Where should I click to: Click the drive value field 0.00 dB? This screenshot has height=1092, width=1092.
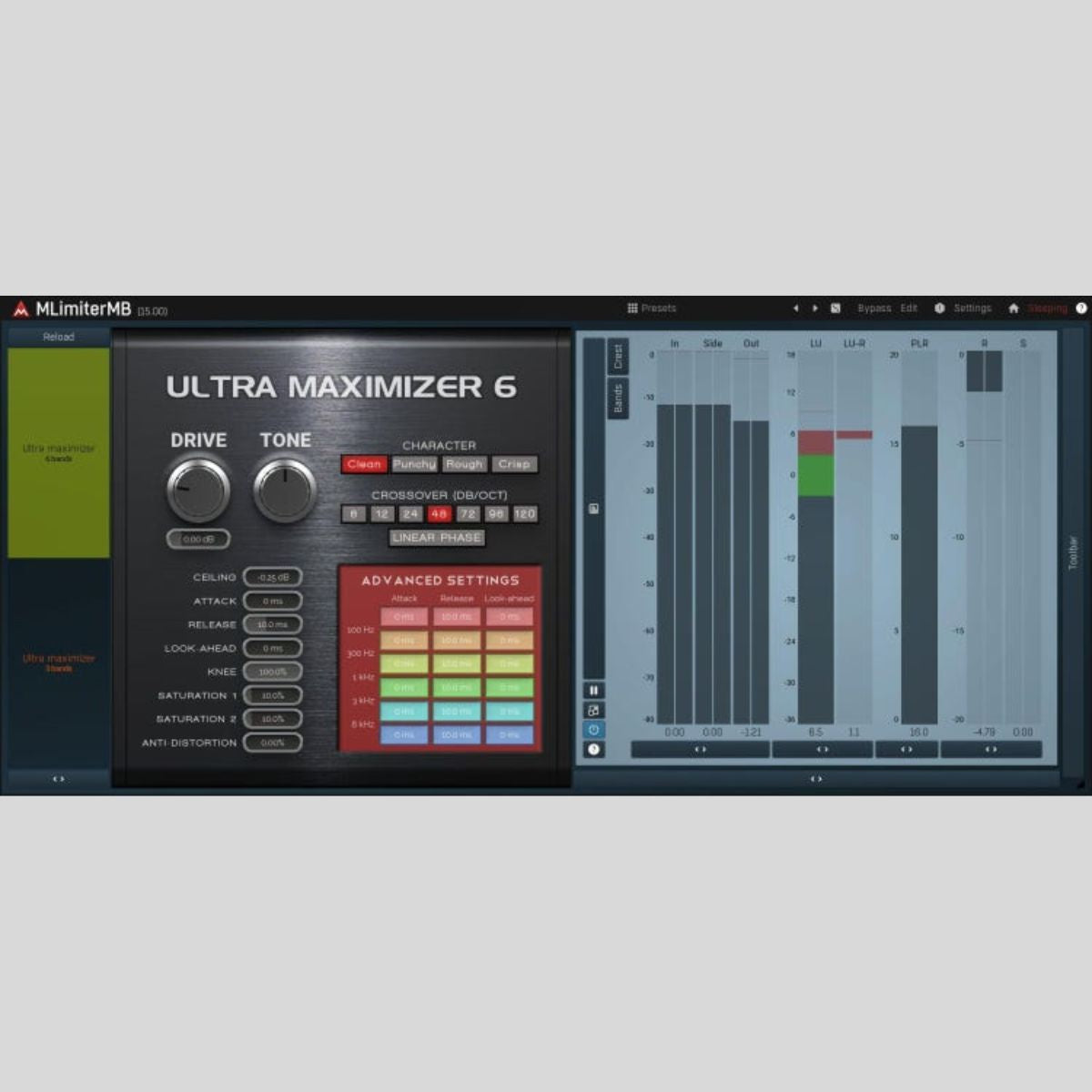pos(198,539)
